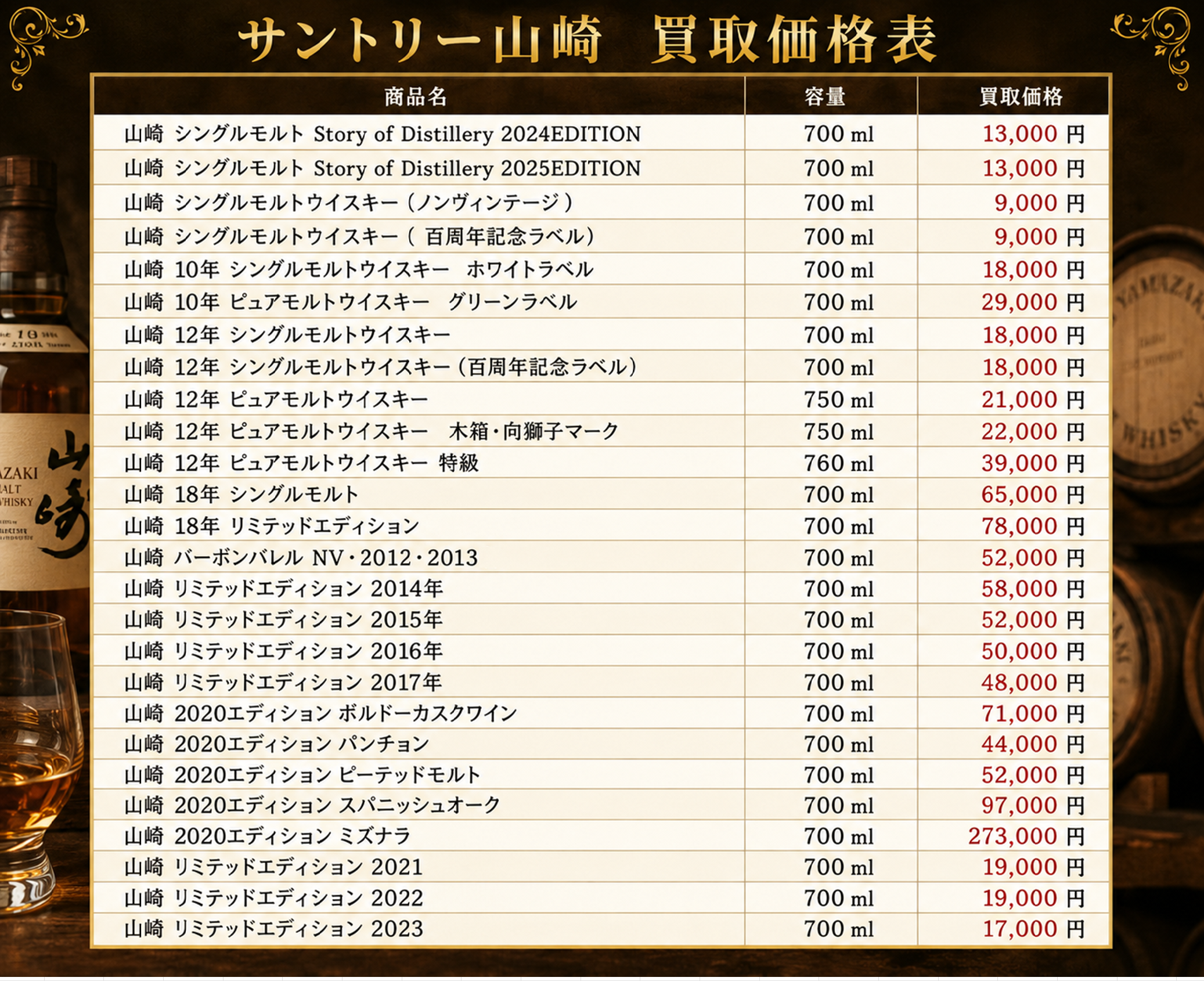Screen dimensions: 1204x981
Task: Select '18,000 円' in the ホワイトラベル row
Action: click(x=1033, y=270)
